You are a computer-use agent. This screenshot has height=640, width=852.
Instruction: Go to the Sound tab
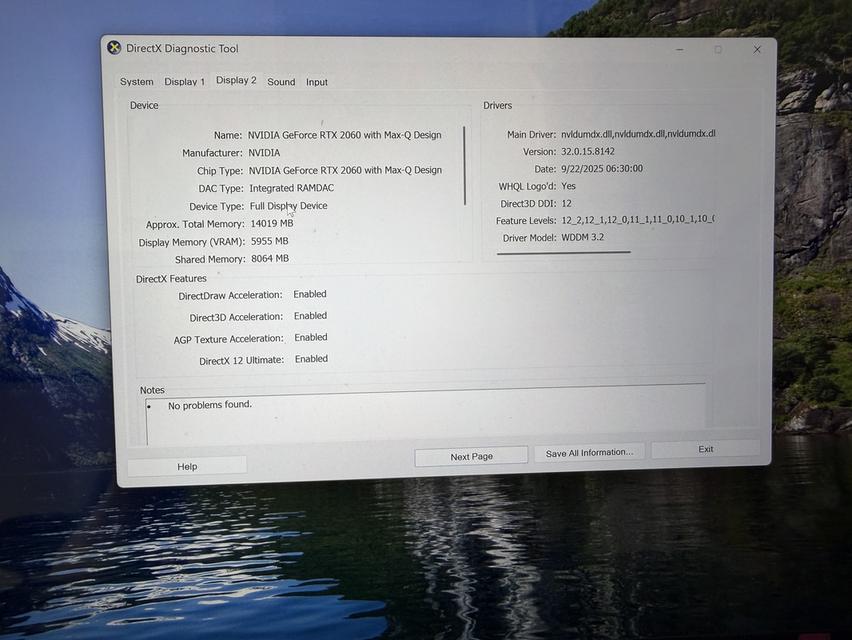pyautogui.click(x=281, y=82)
